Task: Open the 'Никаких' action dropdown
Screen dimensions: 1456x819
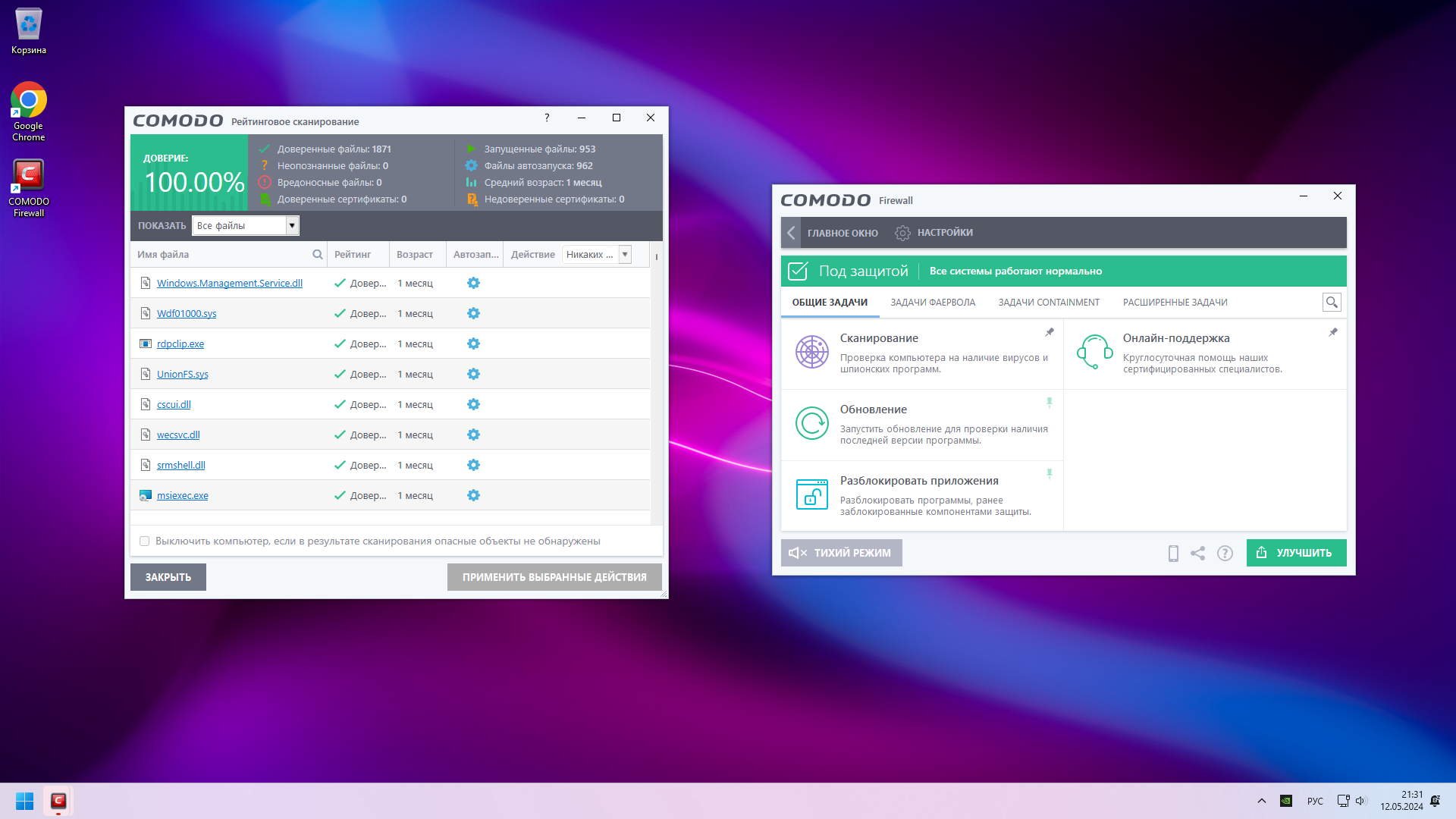Action: [x=625, y=255]
